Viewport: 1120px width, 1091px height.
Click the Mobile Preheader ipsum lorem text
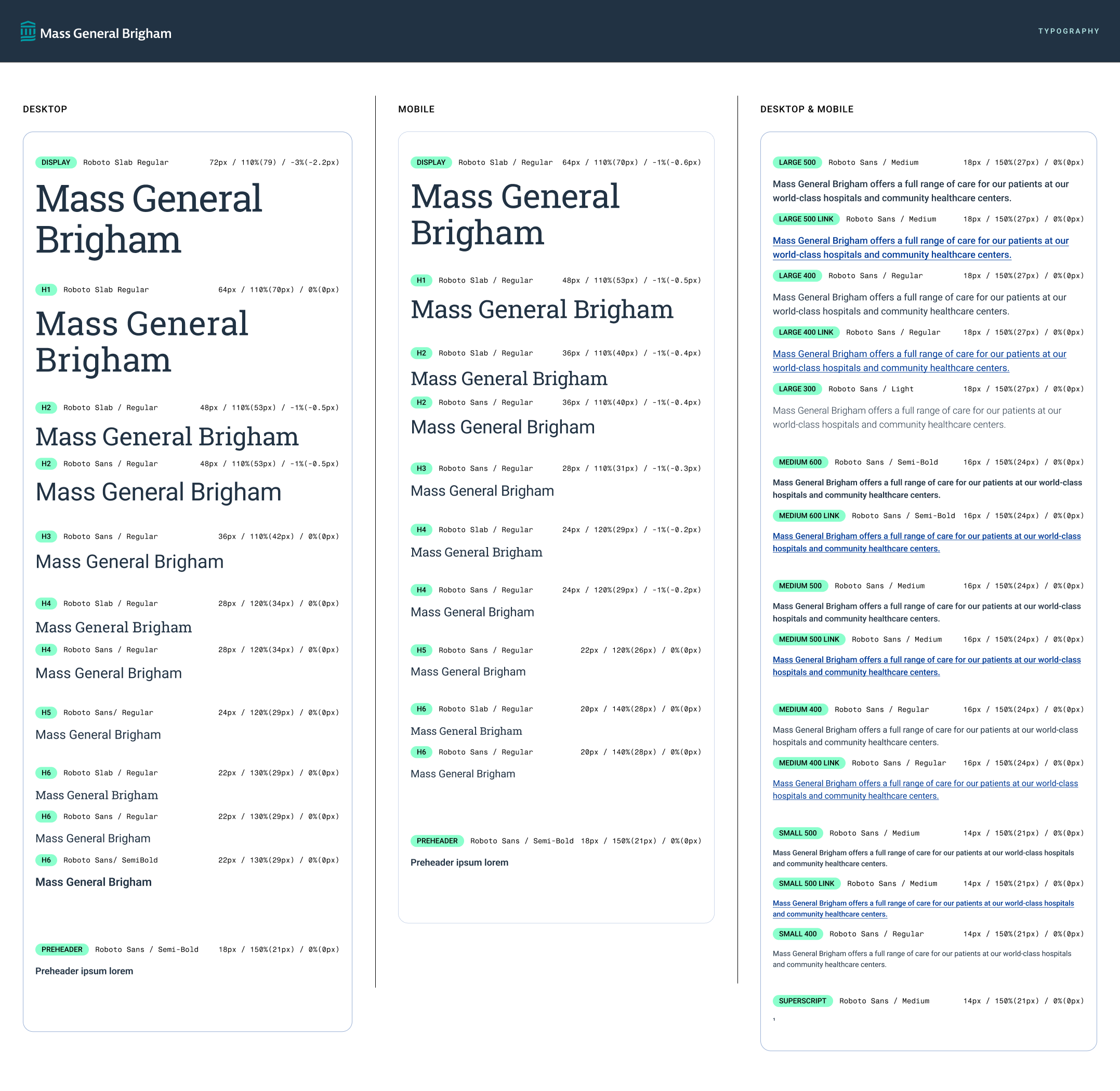coord(459,862)
